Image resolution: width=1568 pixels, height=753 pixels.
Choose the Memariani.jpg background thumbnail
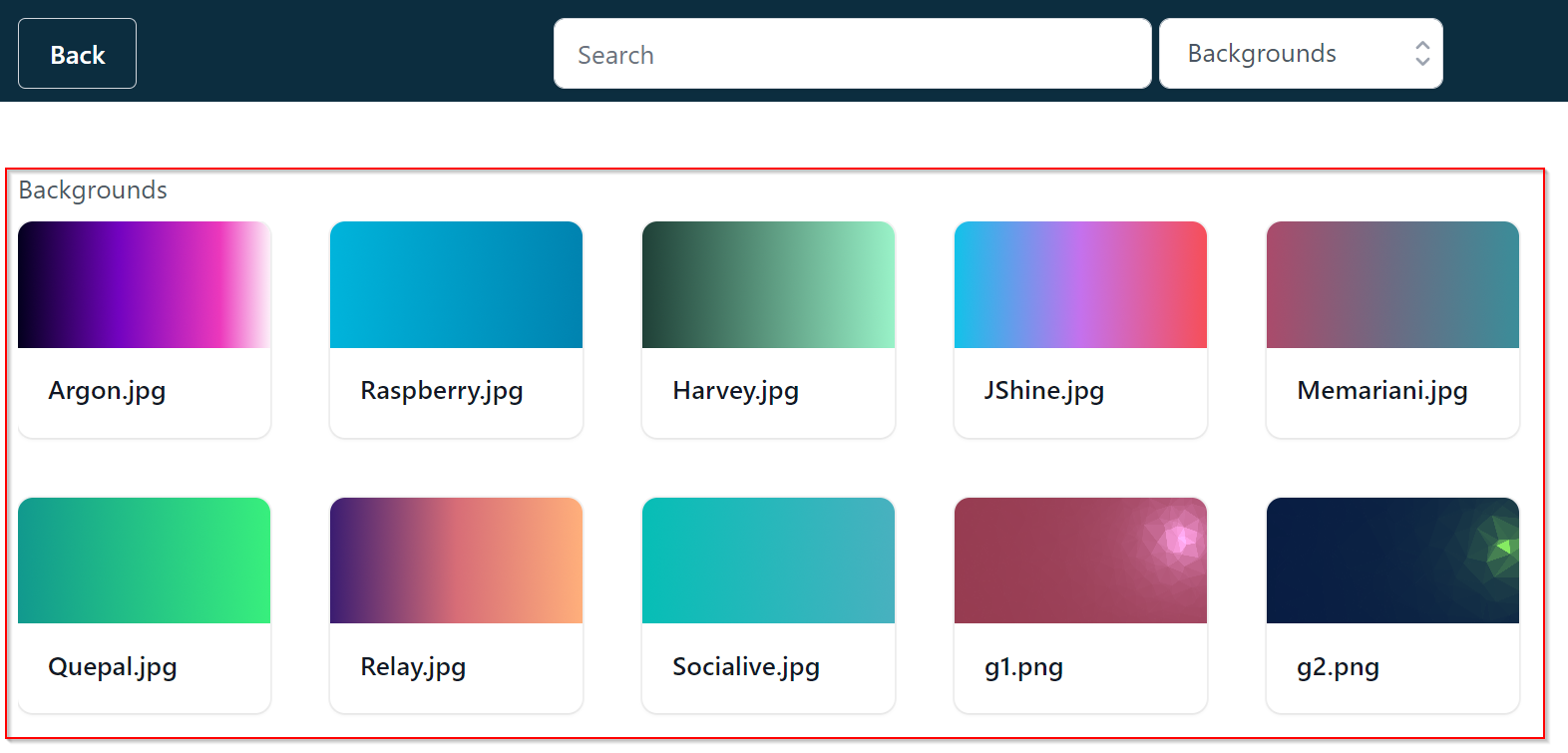(1392, 285)
